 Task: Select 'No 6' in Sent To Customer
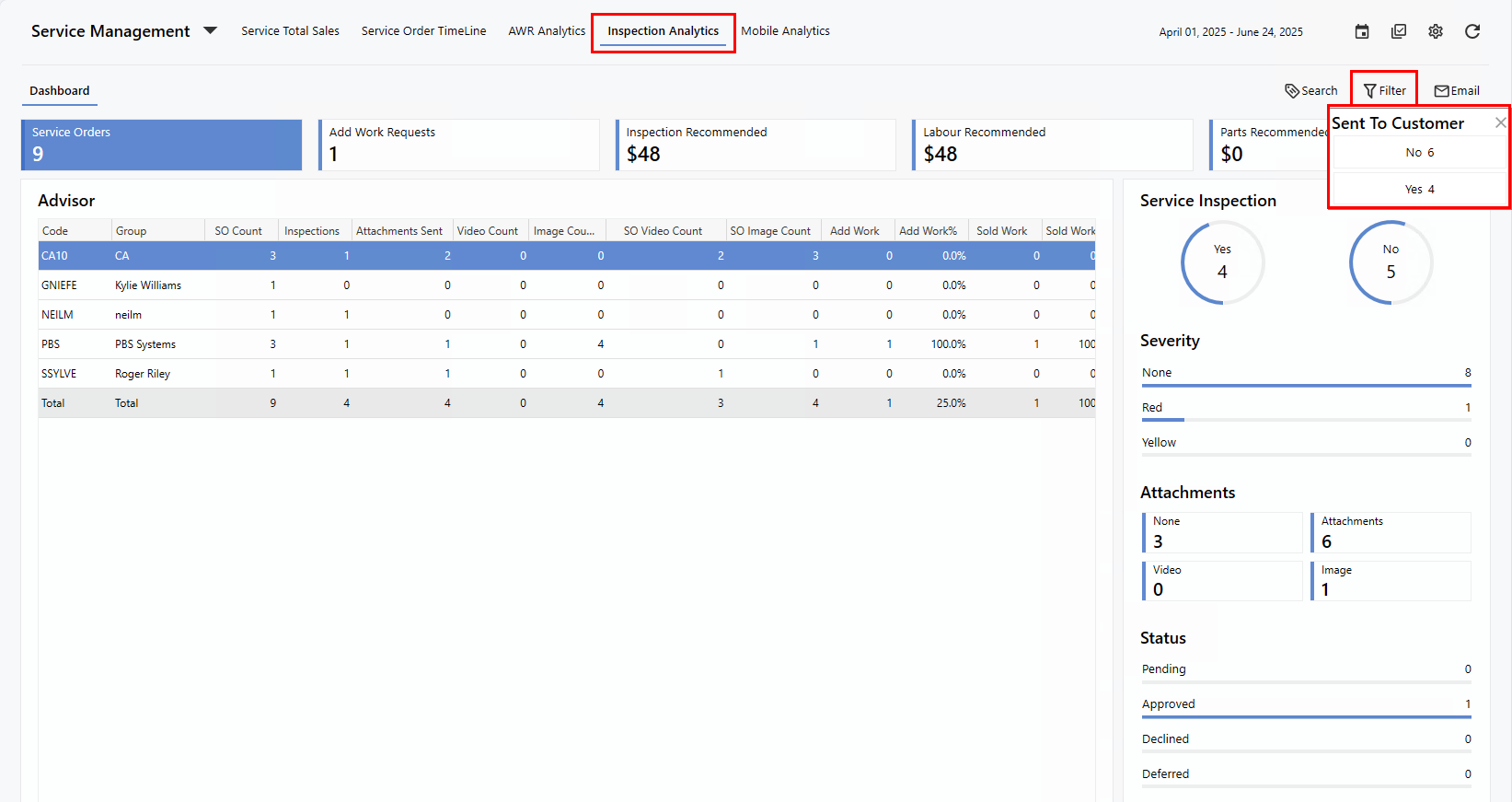click(x=1419, y=153)
